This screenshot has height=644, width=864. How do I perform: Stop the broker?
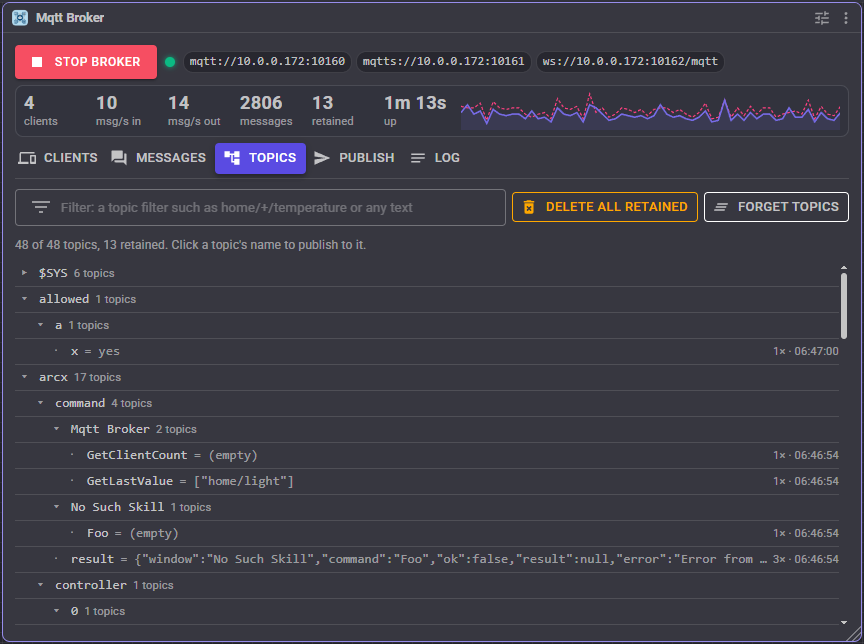[x=86, y=62]
